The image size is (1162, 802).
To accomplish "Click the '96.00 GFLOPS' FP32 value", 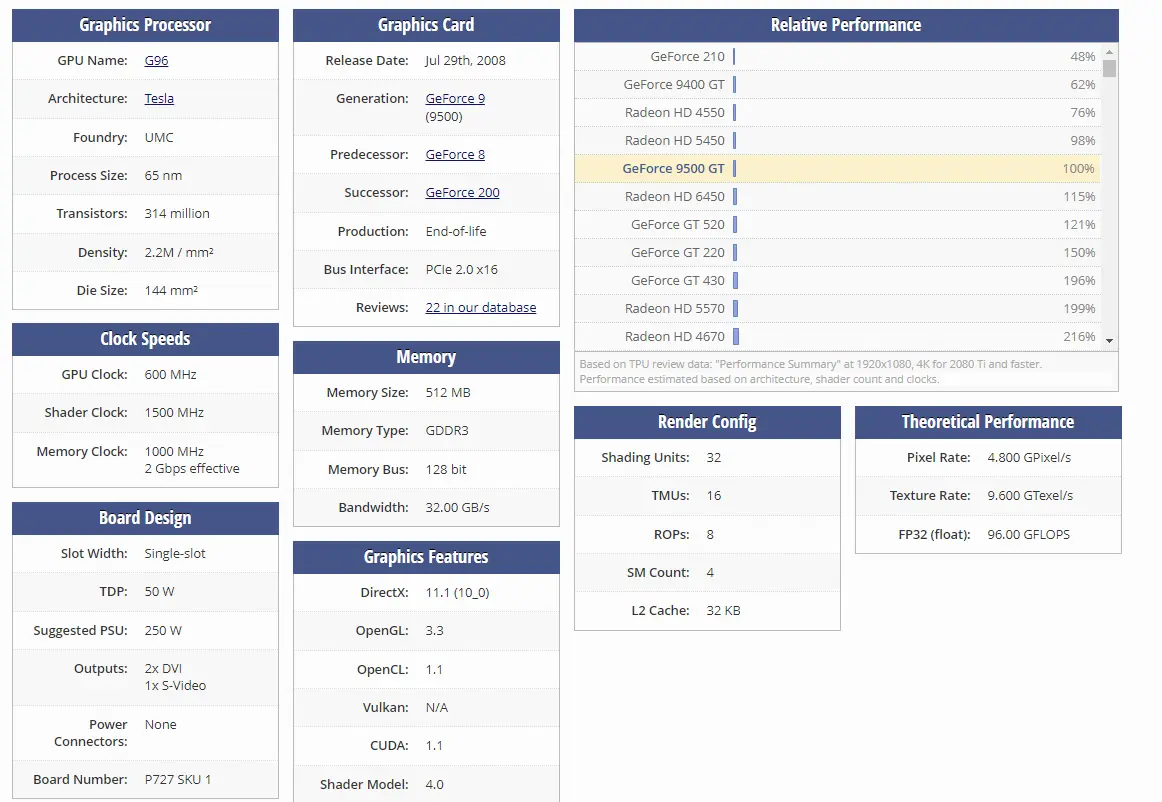I will 1029,535.
